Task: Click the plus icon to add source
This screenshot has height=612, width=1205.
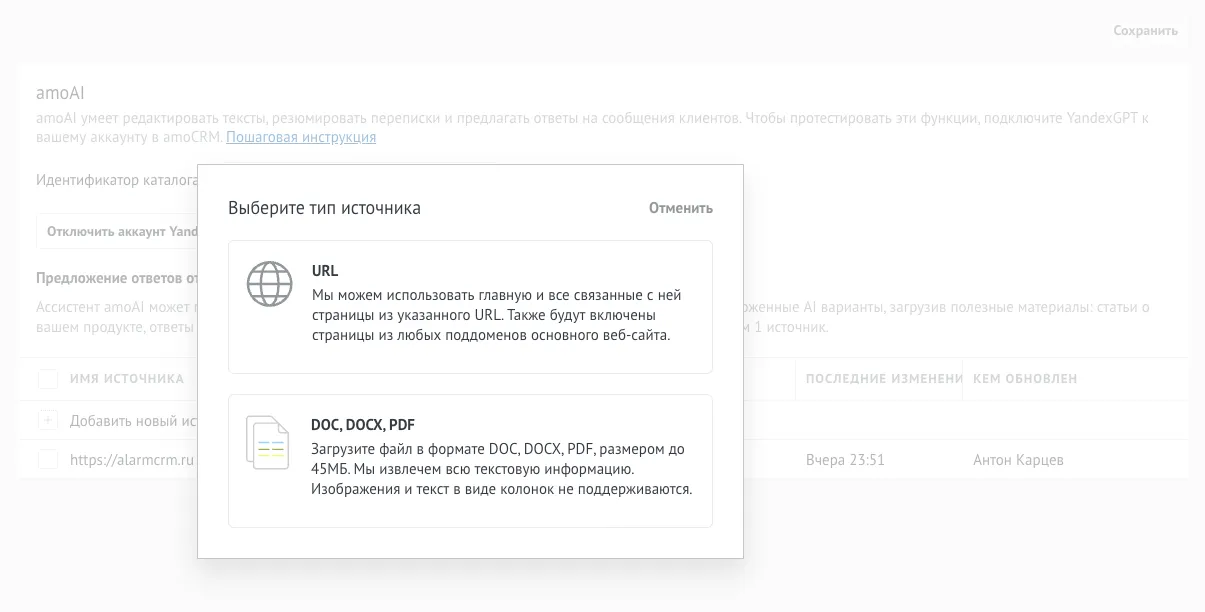Action: [48, 421]
